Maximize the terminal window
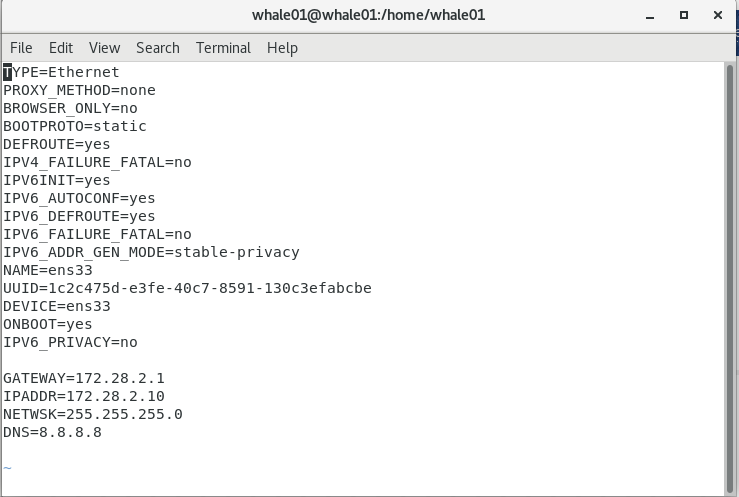Viewport: 739px width, 497px height. point(685,15)
